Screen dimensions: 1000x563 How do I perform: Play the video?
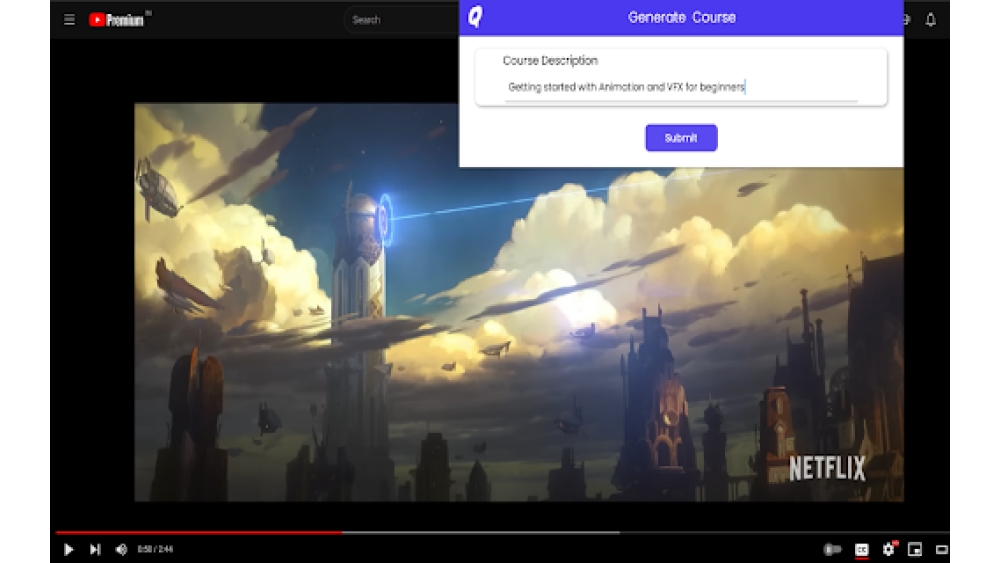pos(68,549)
